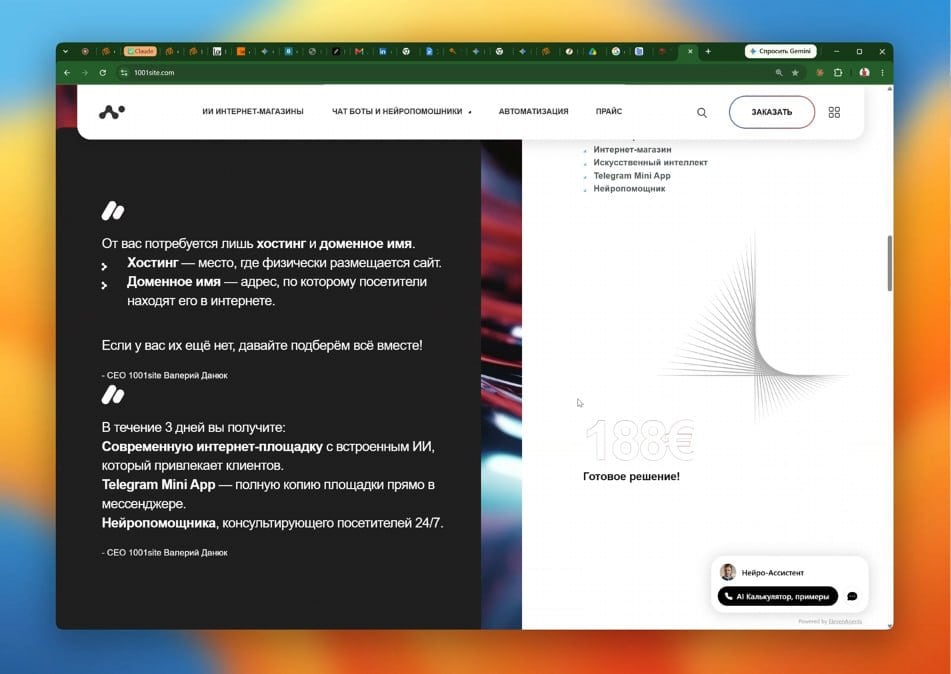Switch to the LinkedIn tab
951x674 pixels.
[x=383, y=52]
